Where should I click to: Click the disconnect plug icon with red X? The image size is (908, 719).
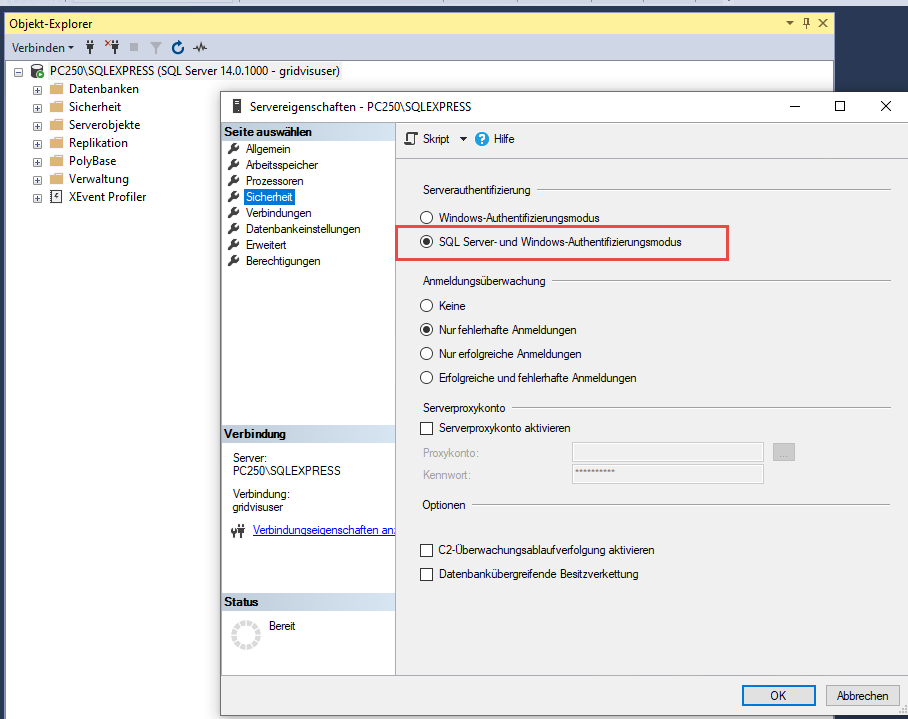click(x=112, y=47)
